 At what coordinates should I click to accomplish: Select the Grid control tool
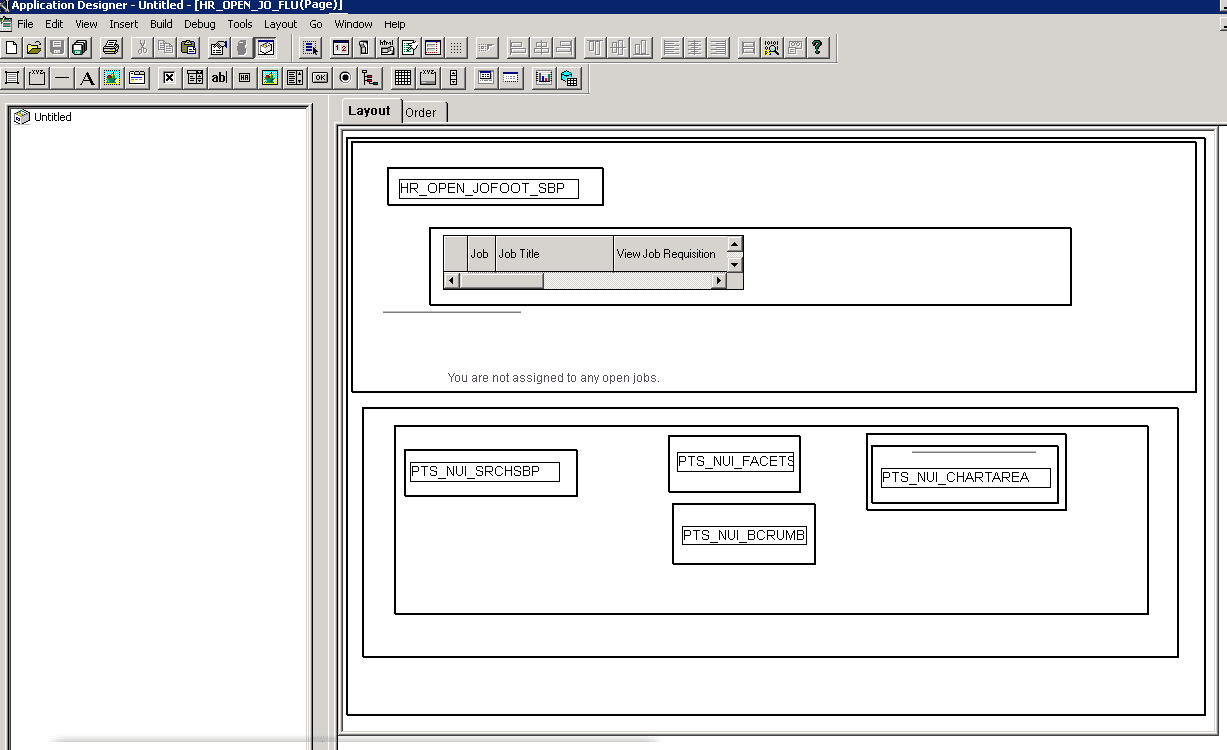point(403,78)
